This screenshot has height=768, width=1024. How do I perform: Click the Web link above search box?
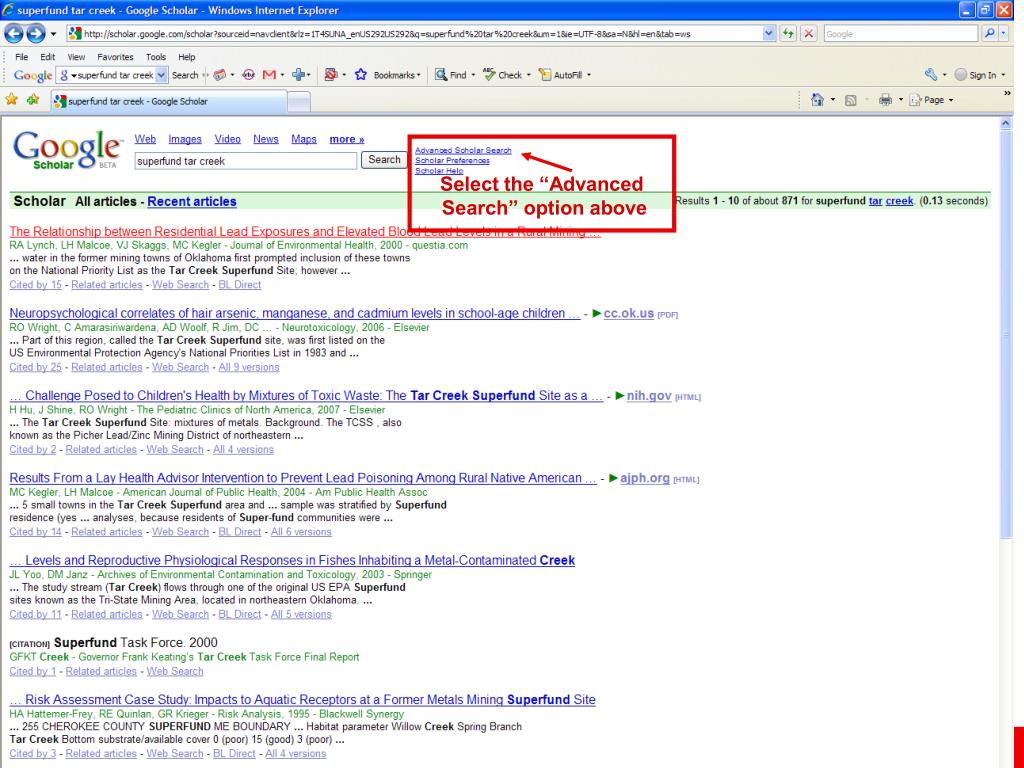click(145, 139)
